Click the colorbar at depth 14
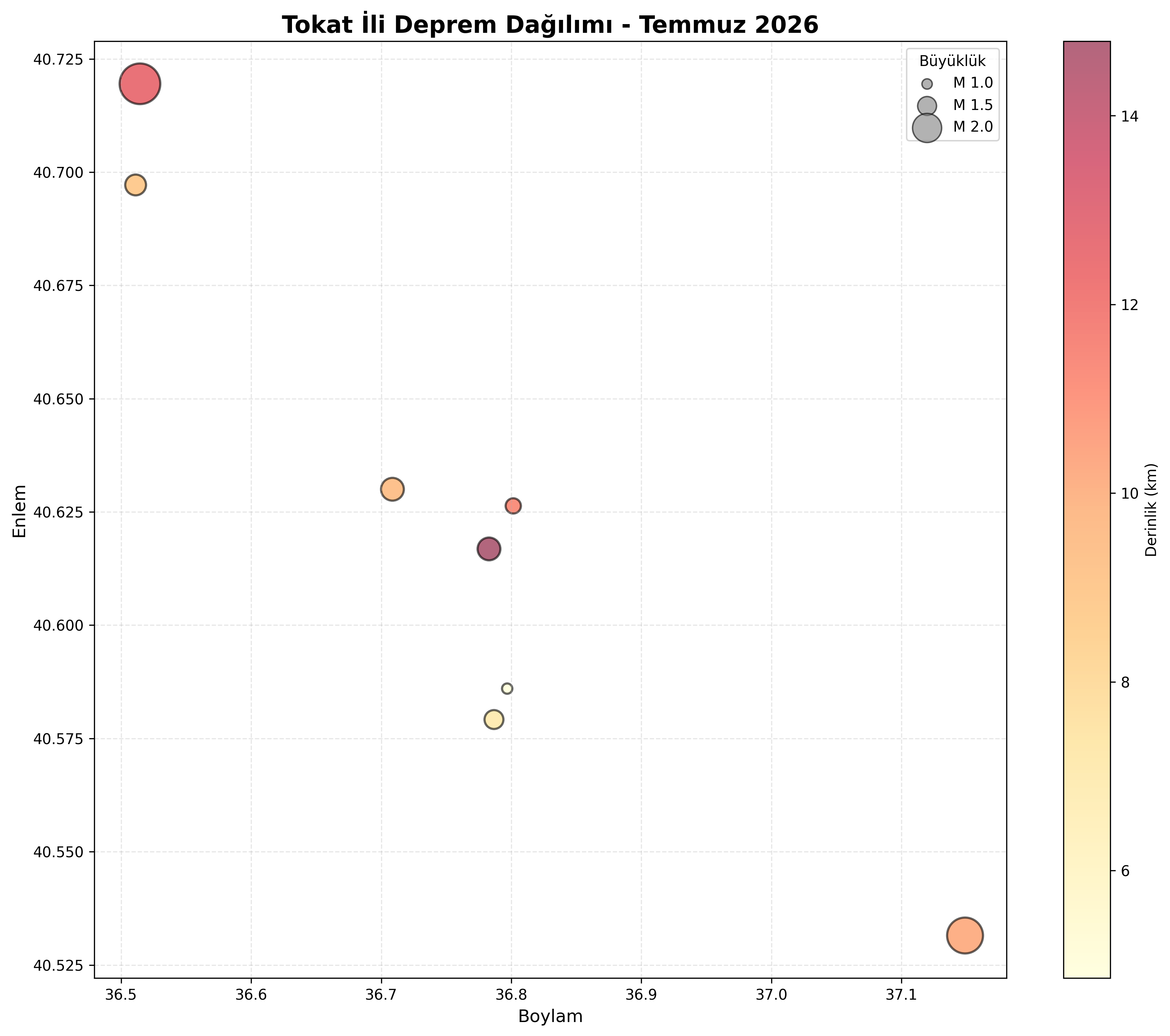The width and height of the screenshot is (1170, 1036). [x=1087, y=116]
